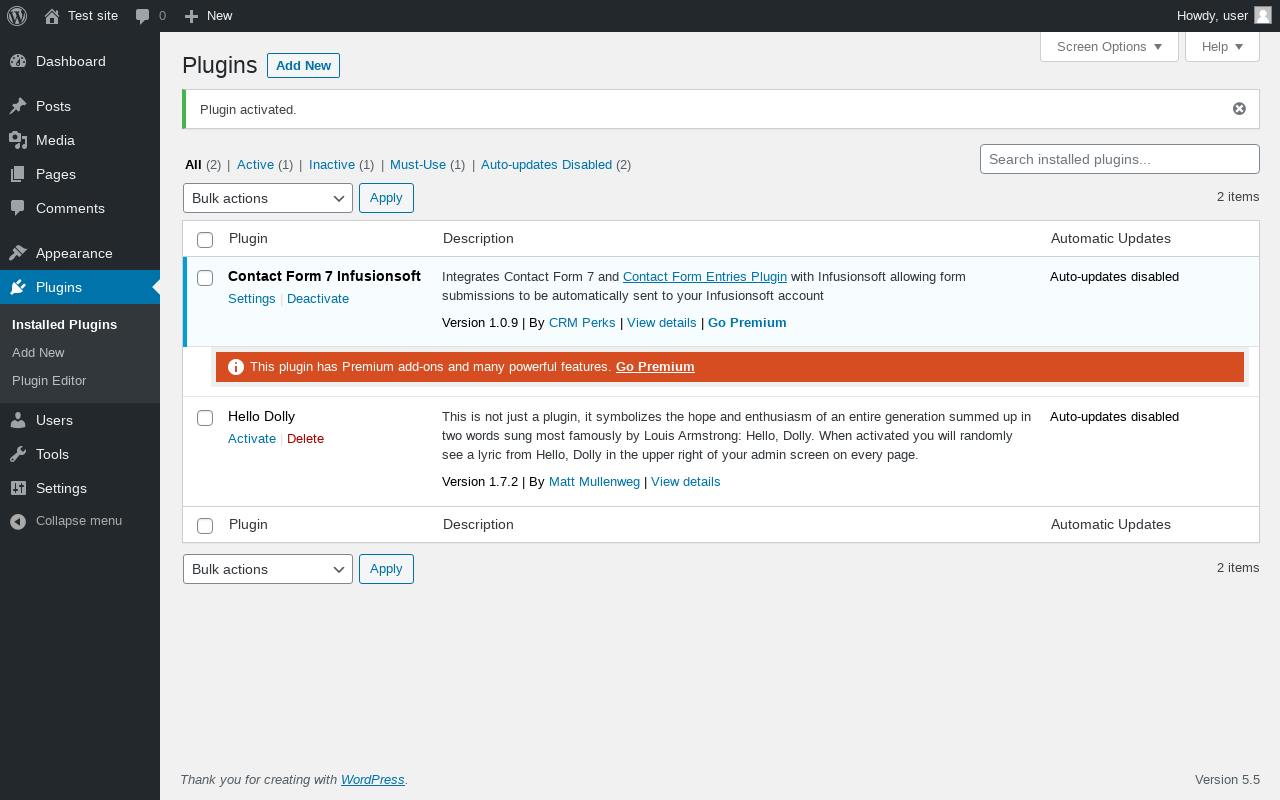Click the Collapse menu arrow icon
Image resolution: width=1280 pixels, height=800 pixels.
(18, 521)
